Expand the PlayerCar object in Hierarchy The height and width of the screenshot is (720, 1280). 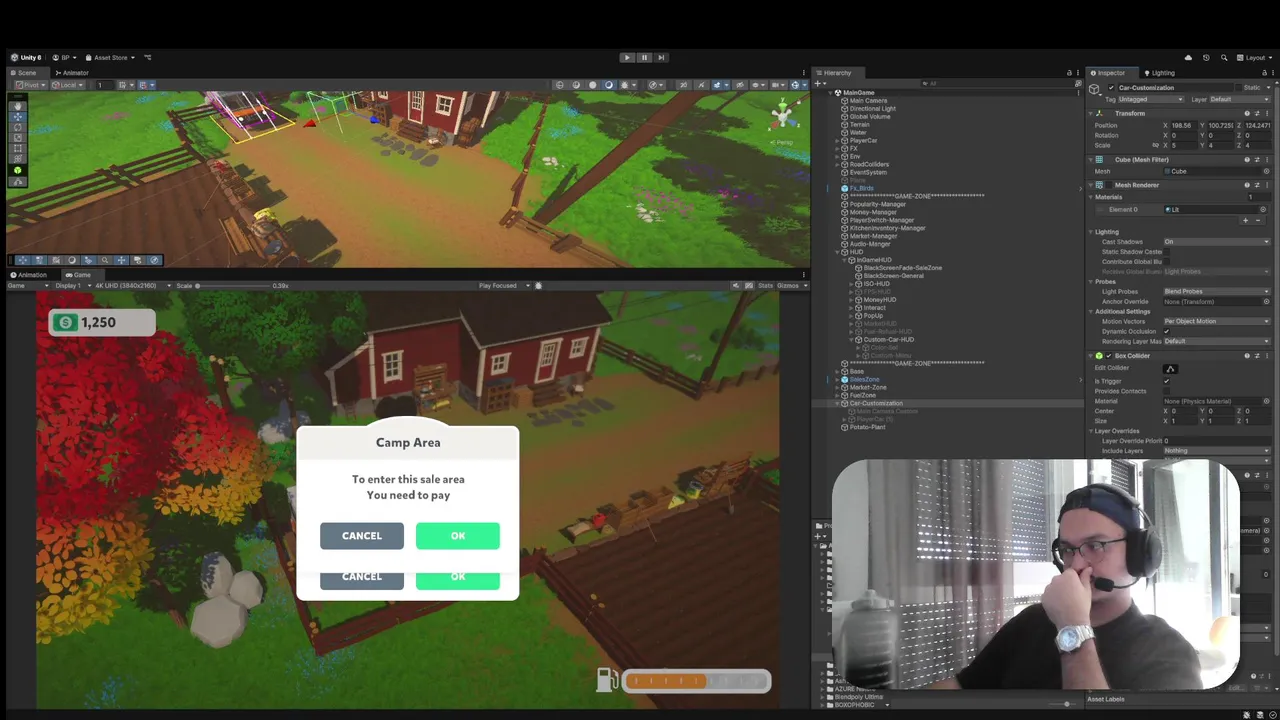[x=837, y=141]
